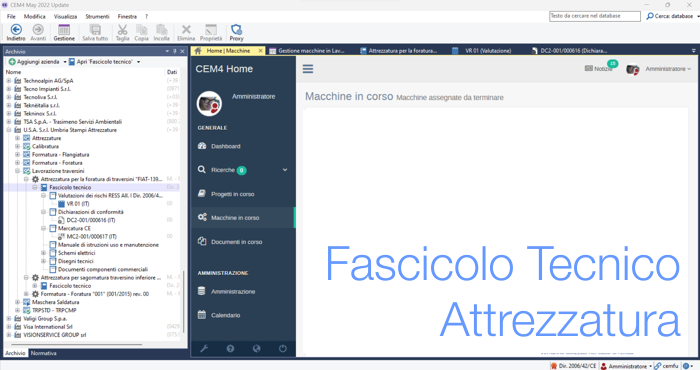
Task: Click the wrench icon in sidebar footer
Action: [x=204, y=349]
